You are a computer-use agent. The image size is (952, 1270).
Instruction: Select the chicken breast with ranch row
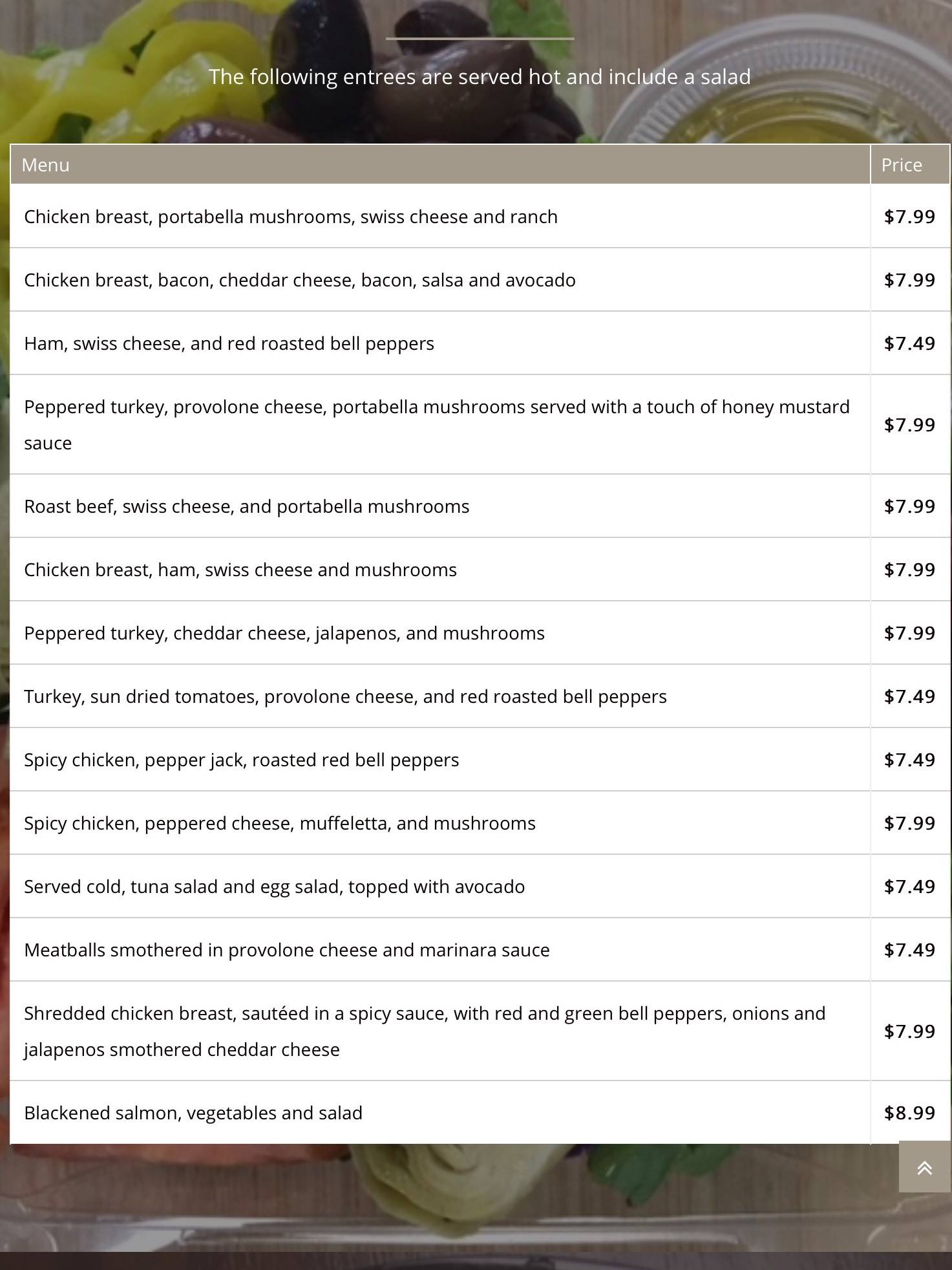[291, 217]
